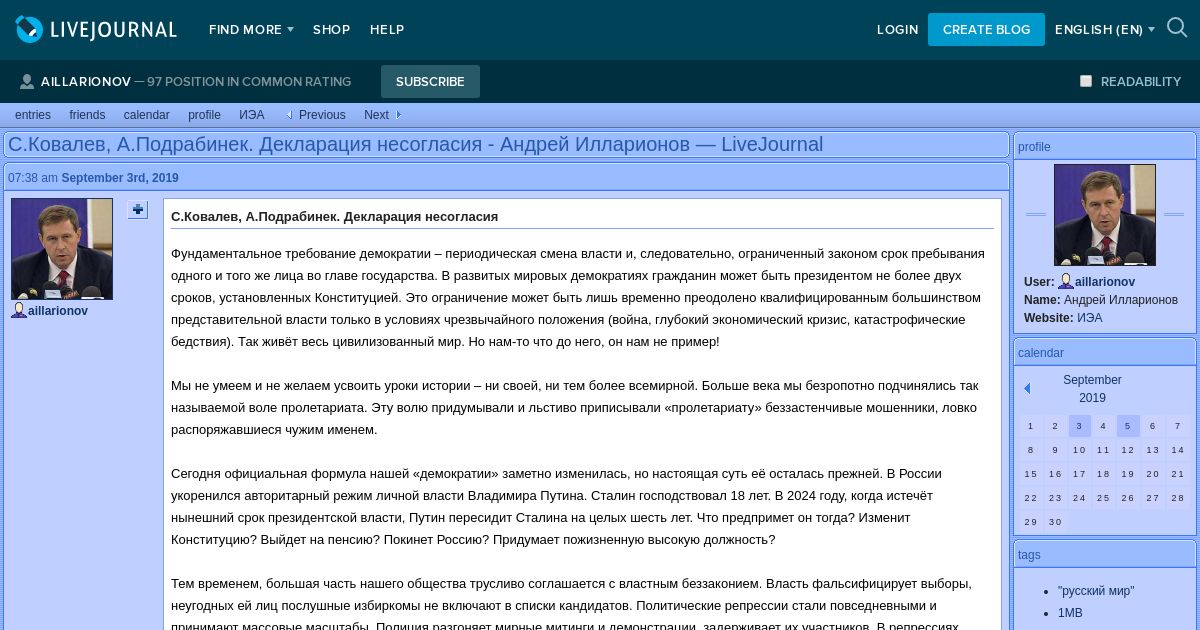Screen dimensions: 1200x630
Task: Click the right arrow icon beside Next
Action: coord(398,115)
